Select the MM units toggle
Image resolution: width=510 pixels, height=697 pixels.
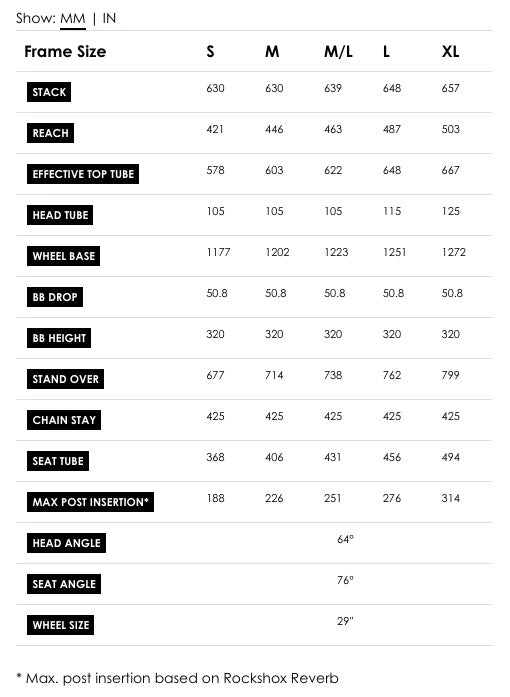[x=72, y=19]
